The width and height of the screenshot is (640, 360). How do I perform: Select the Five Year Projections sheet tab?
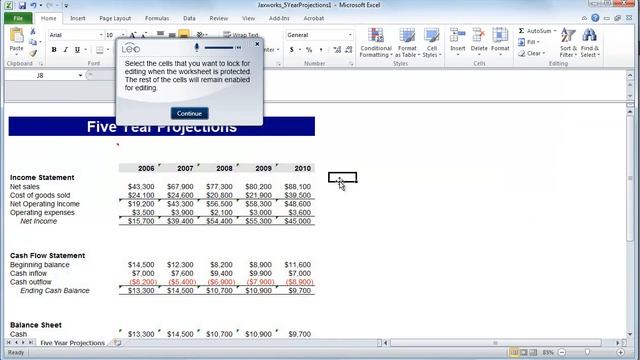72,343
